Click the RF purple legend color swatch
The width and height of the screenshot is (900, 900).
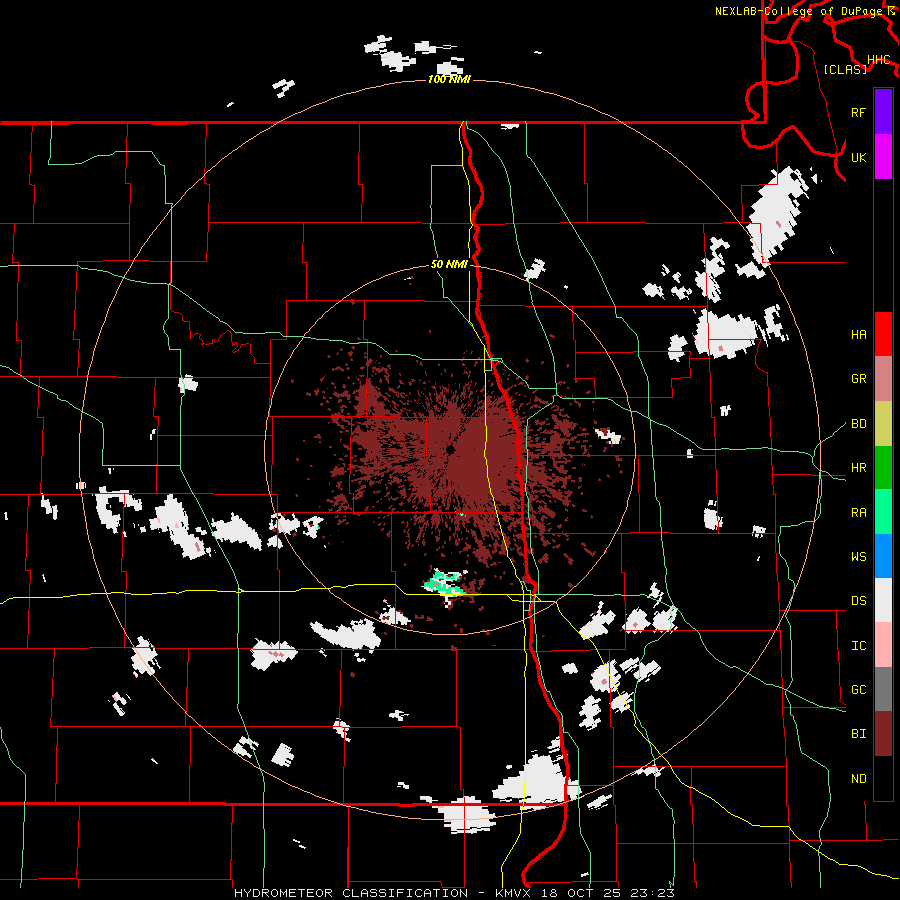tap(883, 111)
